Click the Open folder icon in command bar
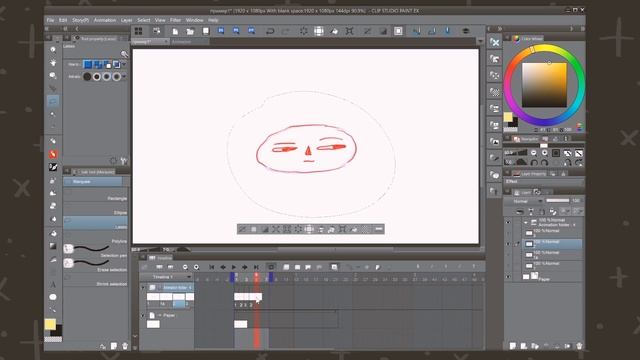The width and height of the screenshot is (640, 360). click(x=190, y=31)
